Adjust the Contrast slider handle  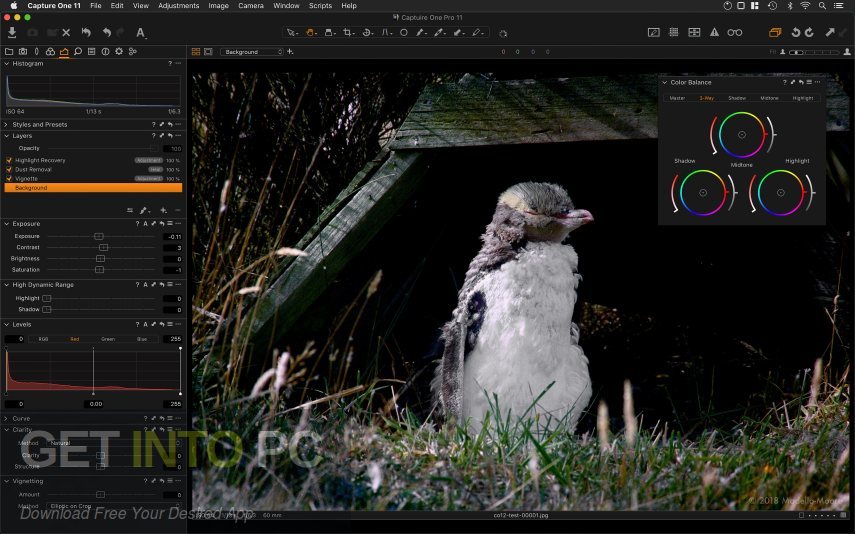click(x=103, y=248)
